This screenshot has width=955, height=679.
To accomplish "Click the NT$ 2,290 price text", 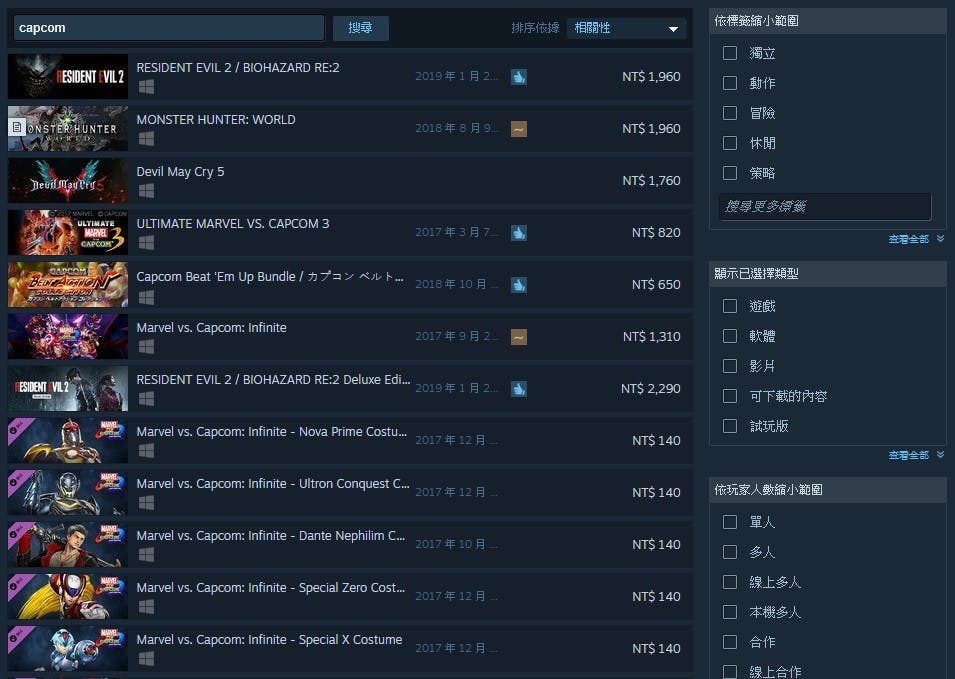I will [x=650, y=389].
